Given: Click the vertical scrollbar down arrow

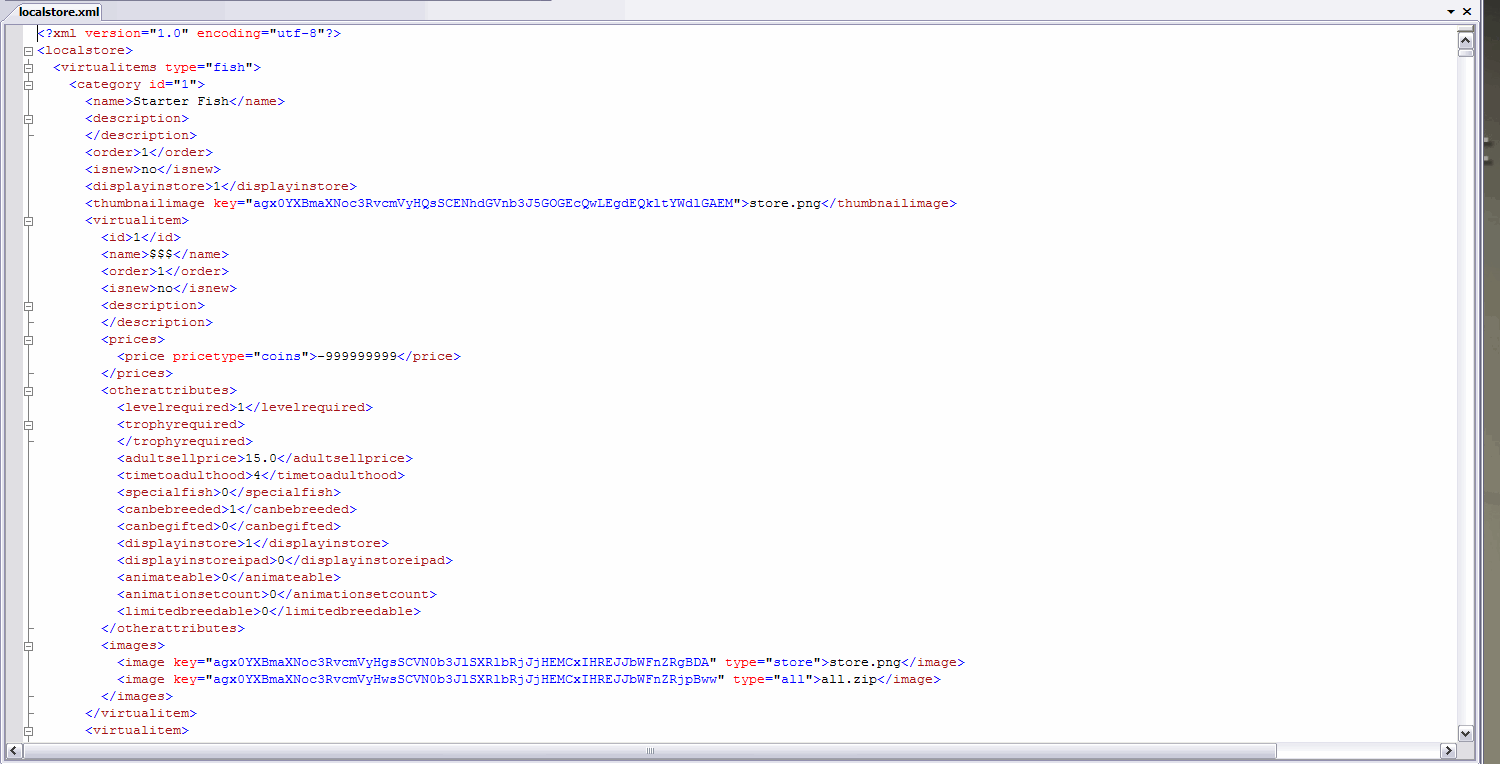Looking at the screenshot, I should pos(1466,734).
